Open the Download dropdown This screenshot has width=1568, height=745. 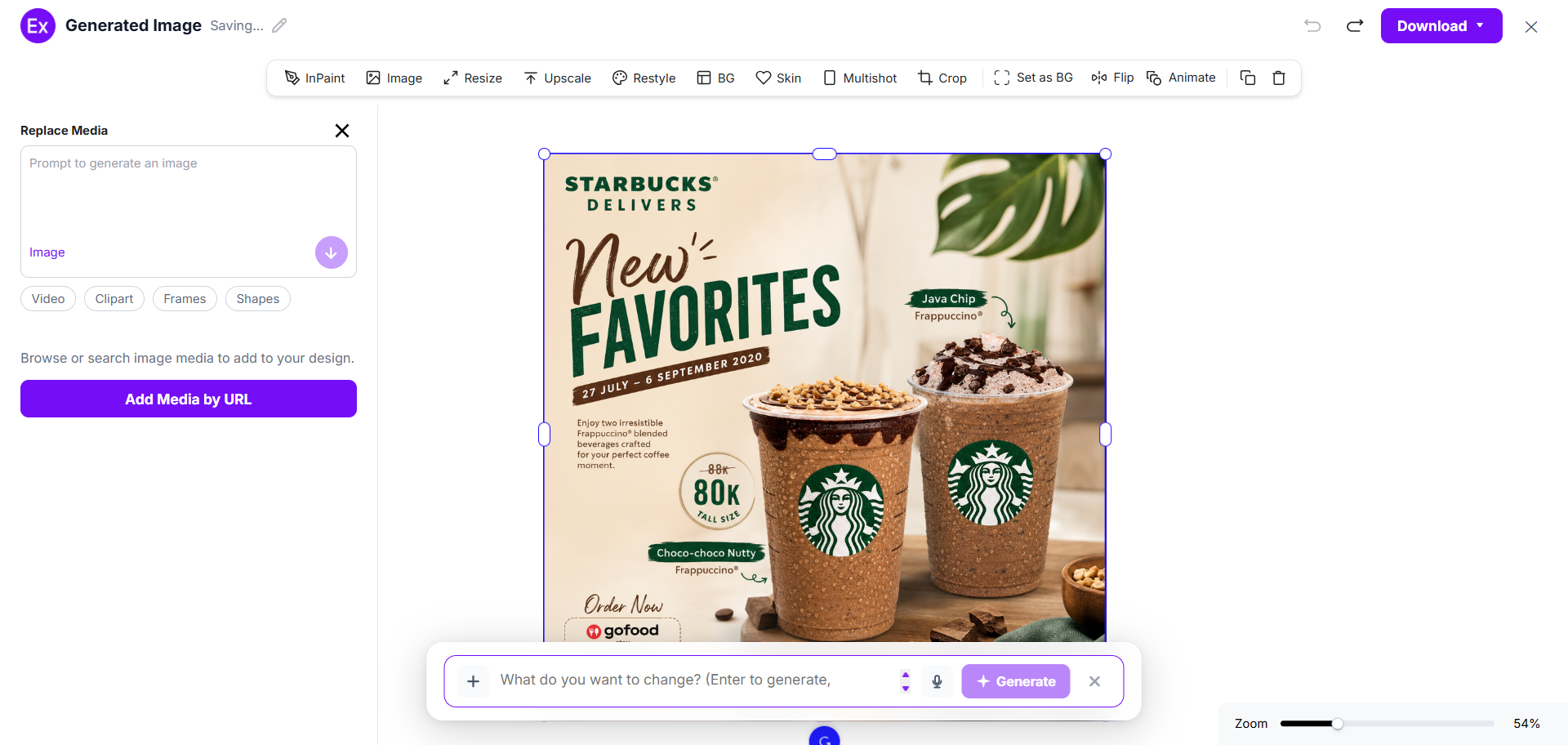pyautogui.click(x=1441, y=25)
